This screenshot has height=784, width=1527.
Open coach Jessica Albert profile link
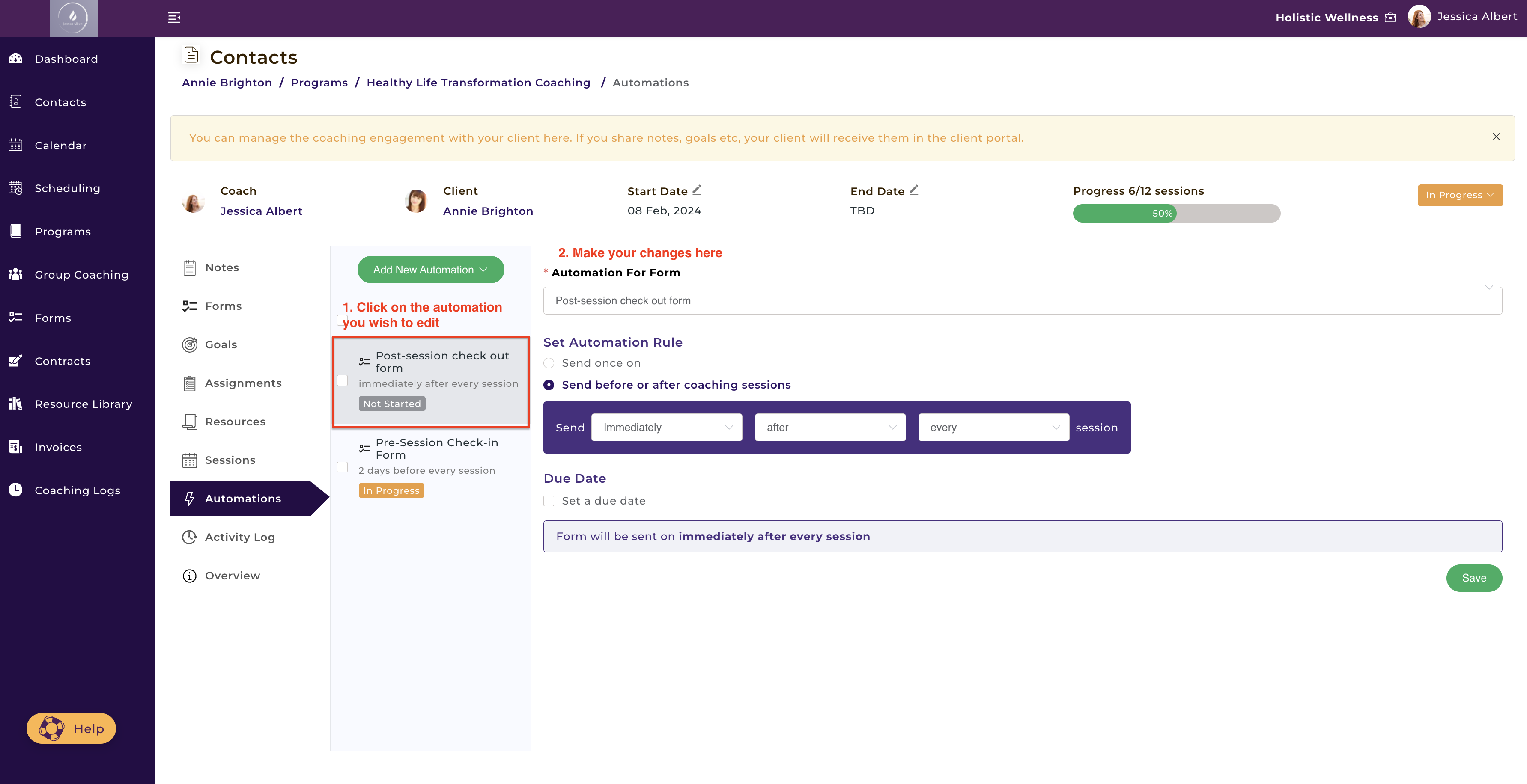pos(261,211)
